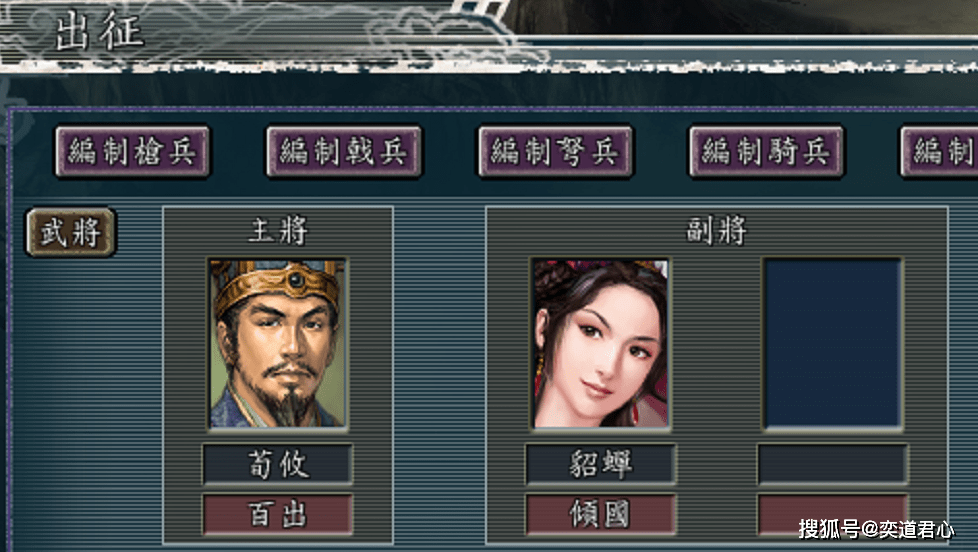
Task: Open the 武將 officer selection button
Action: click(x=71, y=233)
